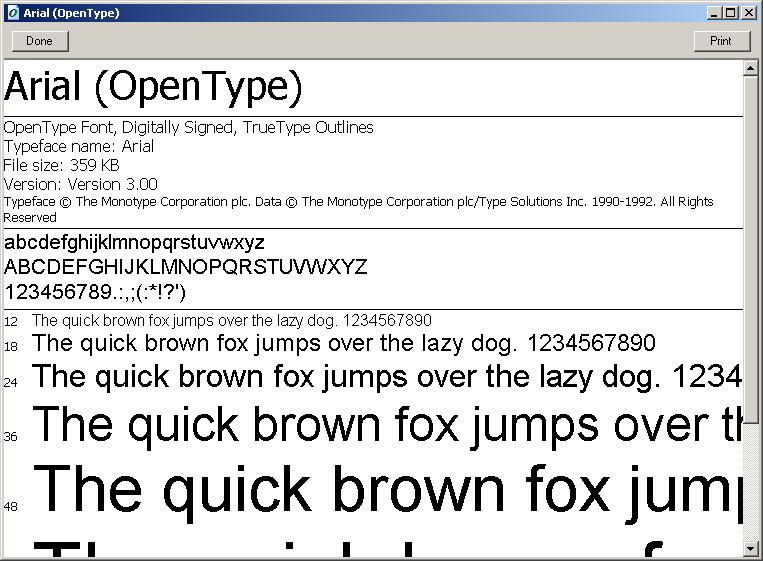Viewport: 763px width, 561px height.
Task: Click the window title 'Arial (OpenType)'
Action: pos(71,13)
